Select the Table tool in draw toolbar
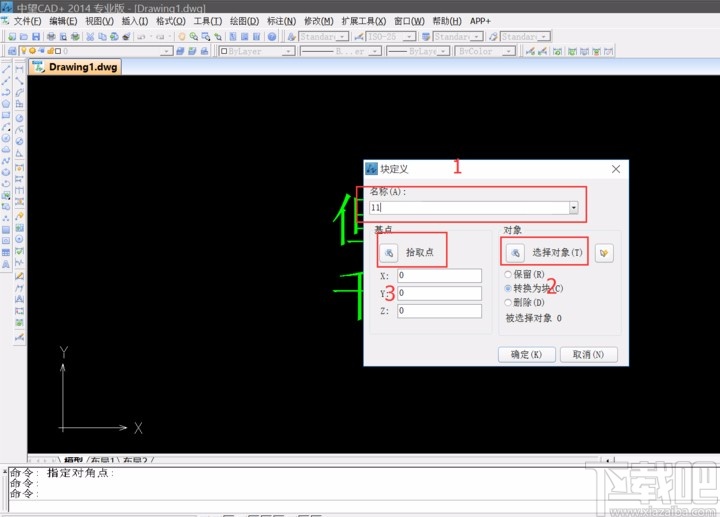The width and height of the screenshot is (720, 517). point(6,253)
